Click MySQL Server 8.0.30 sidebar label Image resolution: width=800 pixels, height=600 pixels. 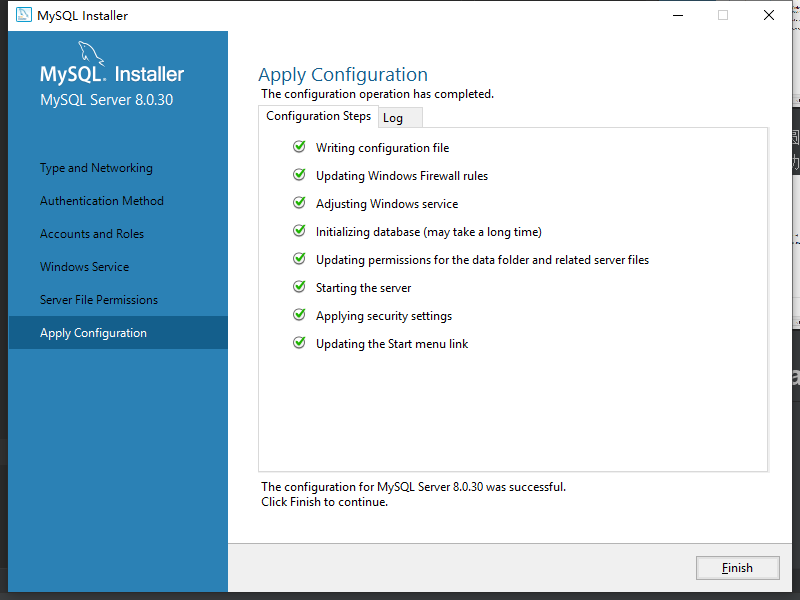coord(107,100)
